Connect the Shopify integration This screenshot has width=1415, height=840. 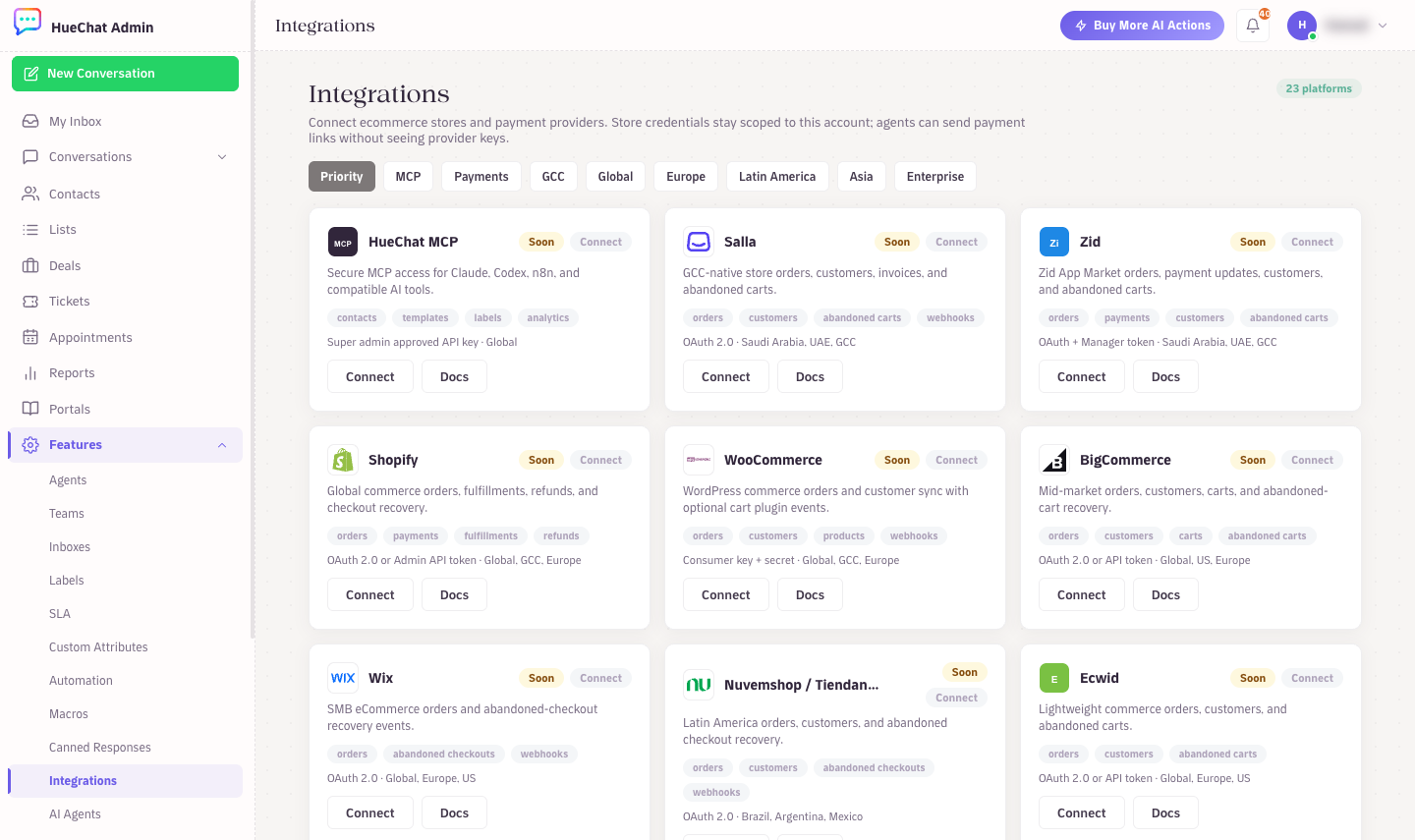click(370, 594)
